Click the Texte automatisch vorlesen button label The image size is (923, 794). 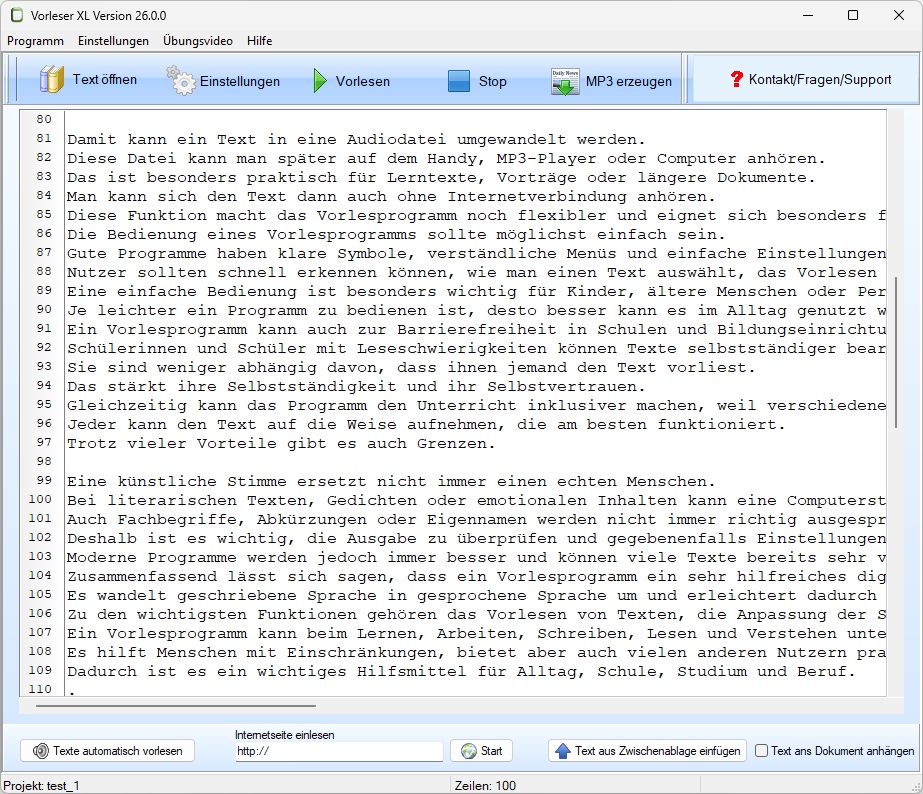[118, 751]
